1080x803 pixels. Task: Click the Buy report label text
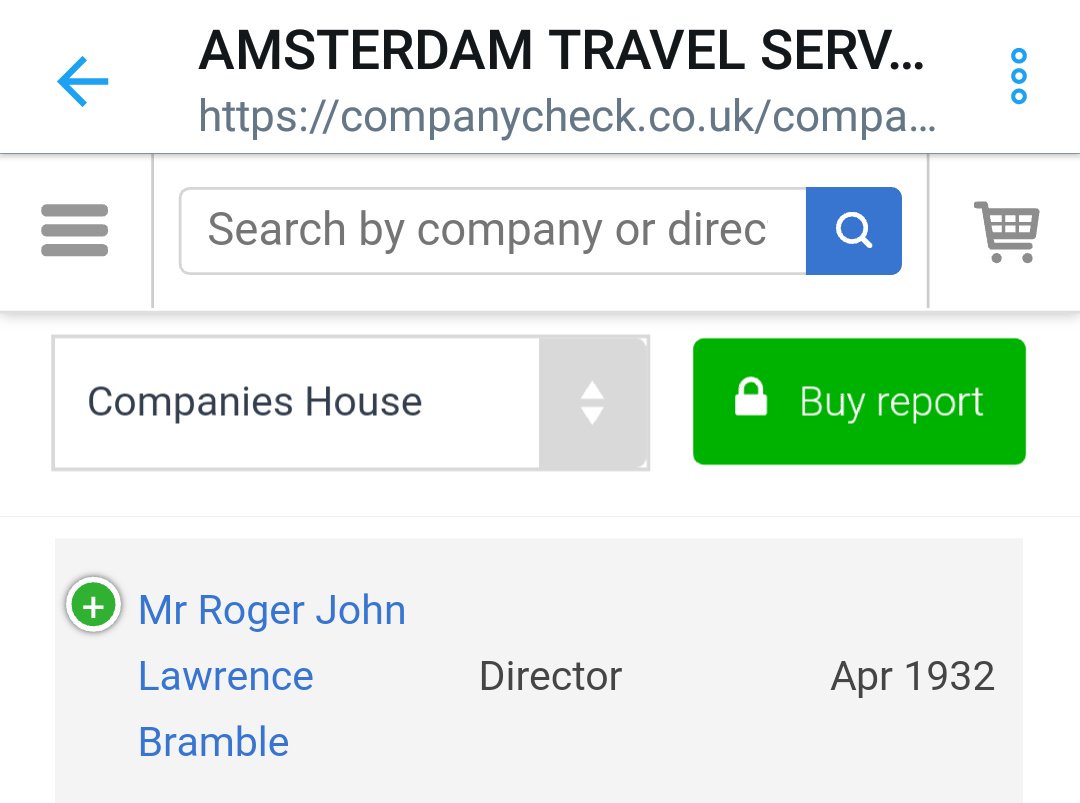[x=891, y=402]
